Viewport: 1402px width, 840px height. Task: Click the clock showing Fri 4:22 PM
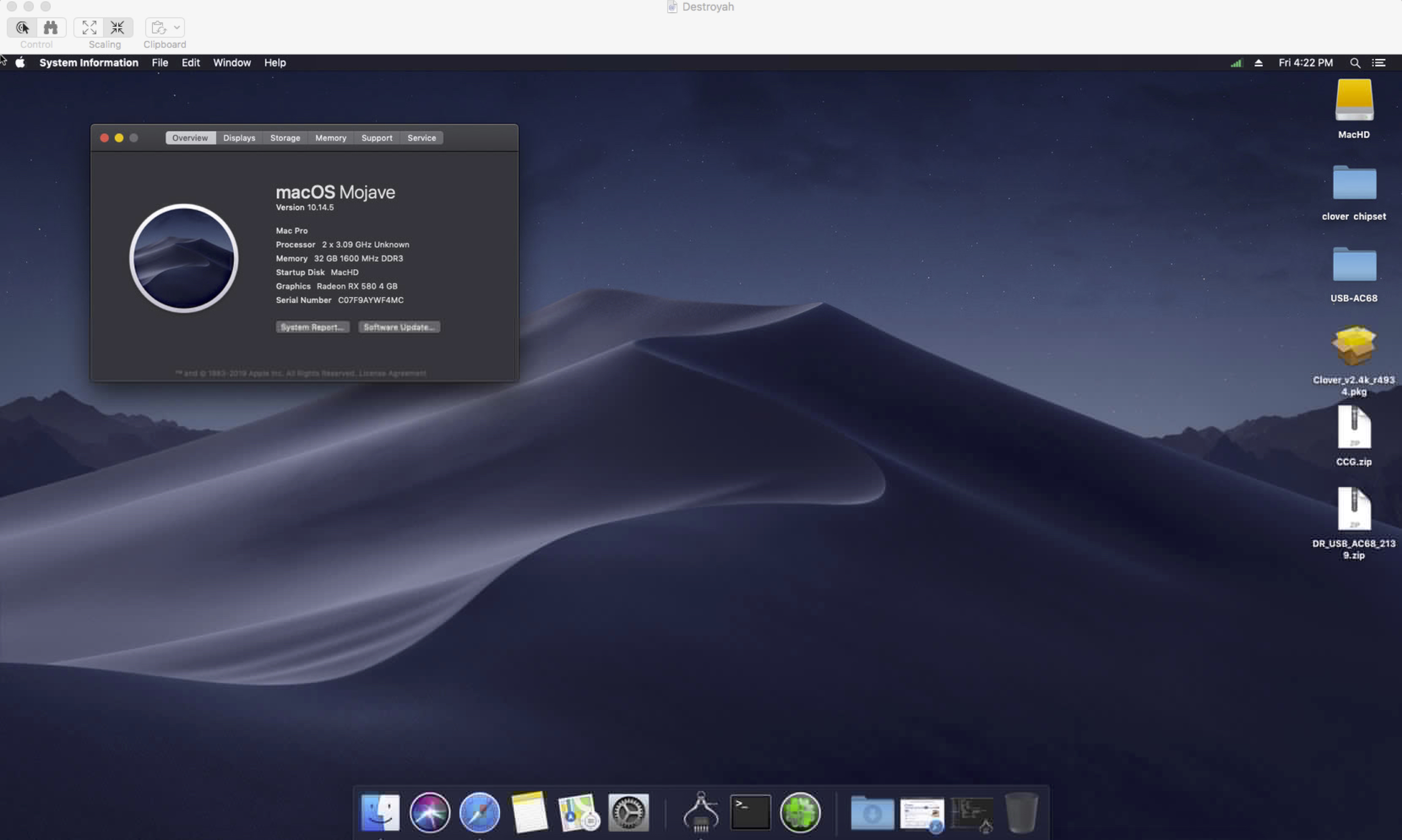pos(1305,62)
